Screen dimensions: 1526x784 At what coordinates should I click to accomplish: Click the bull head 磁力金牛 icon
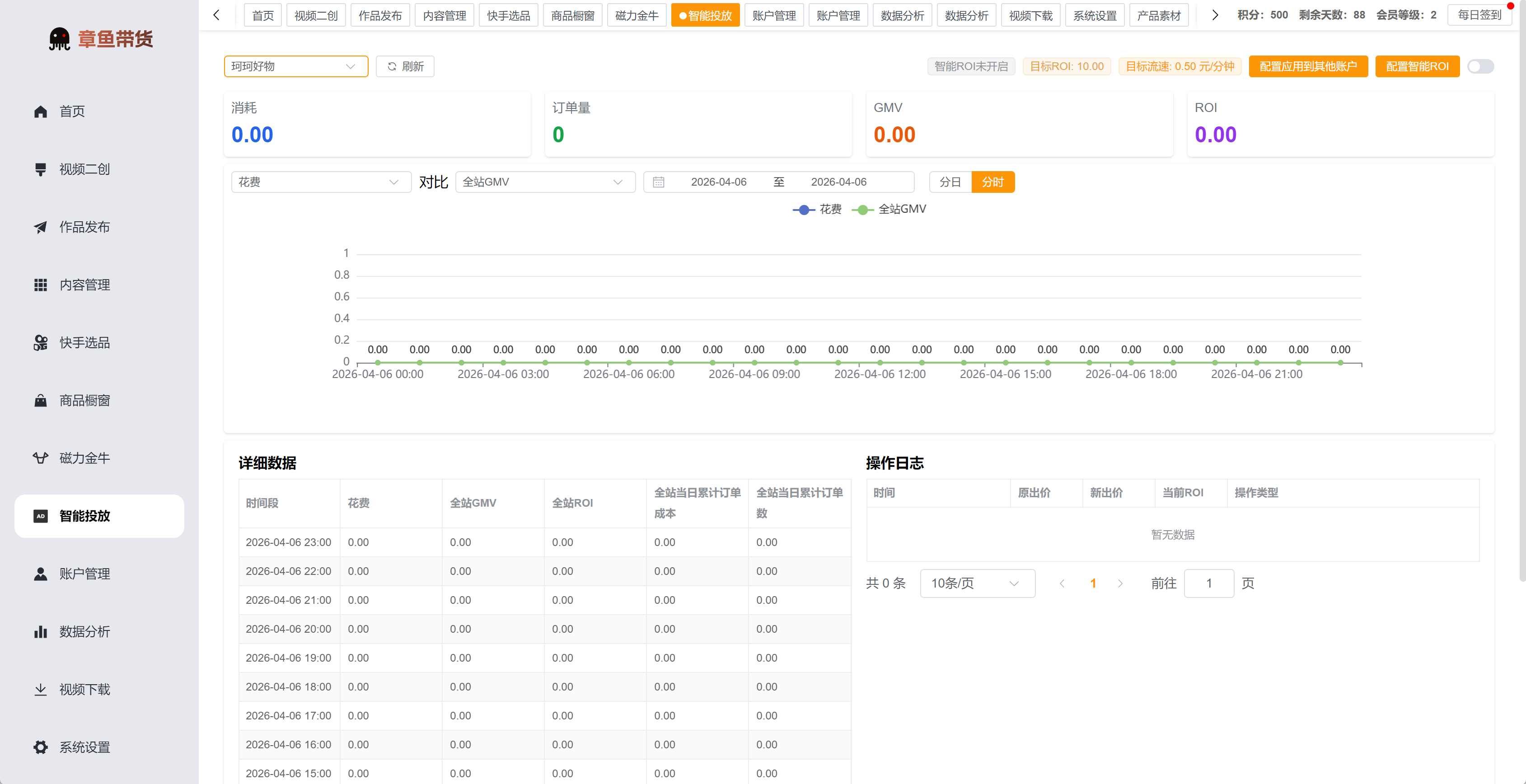[x=40, y=458]
